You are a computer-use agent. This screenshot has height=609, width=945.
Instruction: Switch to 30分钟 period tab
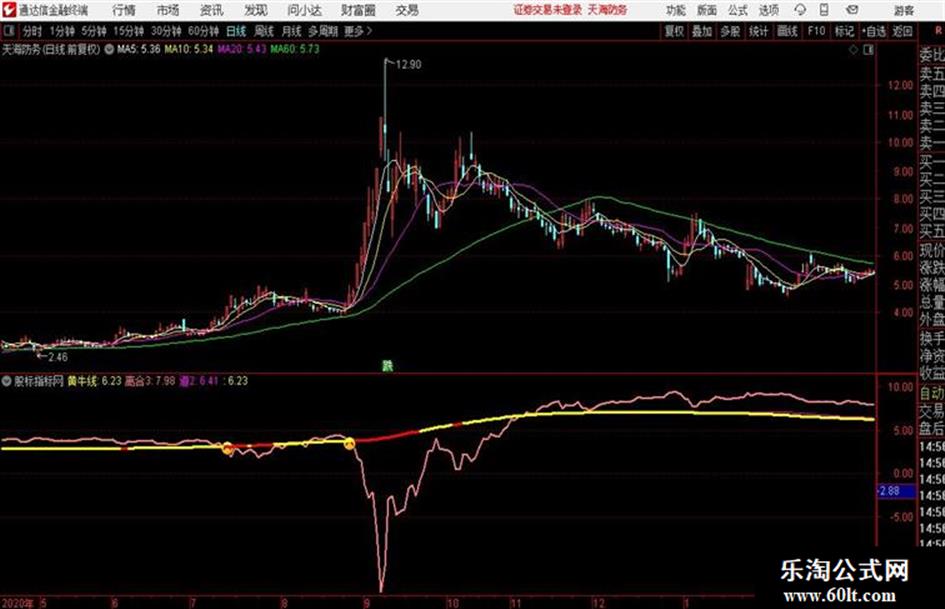click(x=166, y=31)
